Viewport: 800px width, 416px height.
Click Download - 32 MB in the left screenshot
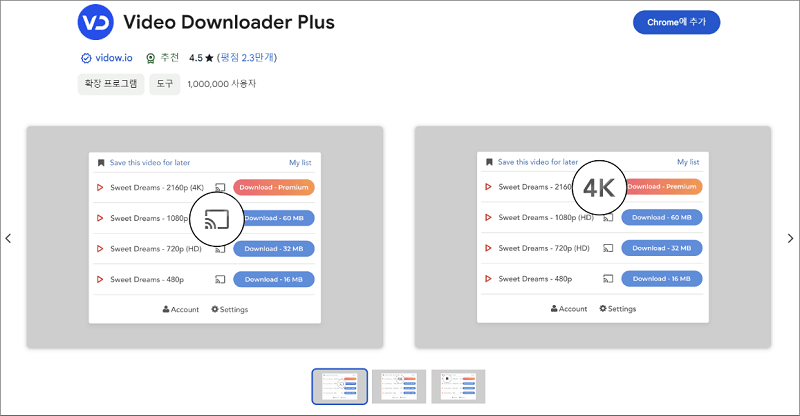pos(274,249)
